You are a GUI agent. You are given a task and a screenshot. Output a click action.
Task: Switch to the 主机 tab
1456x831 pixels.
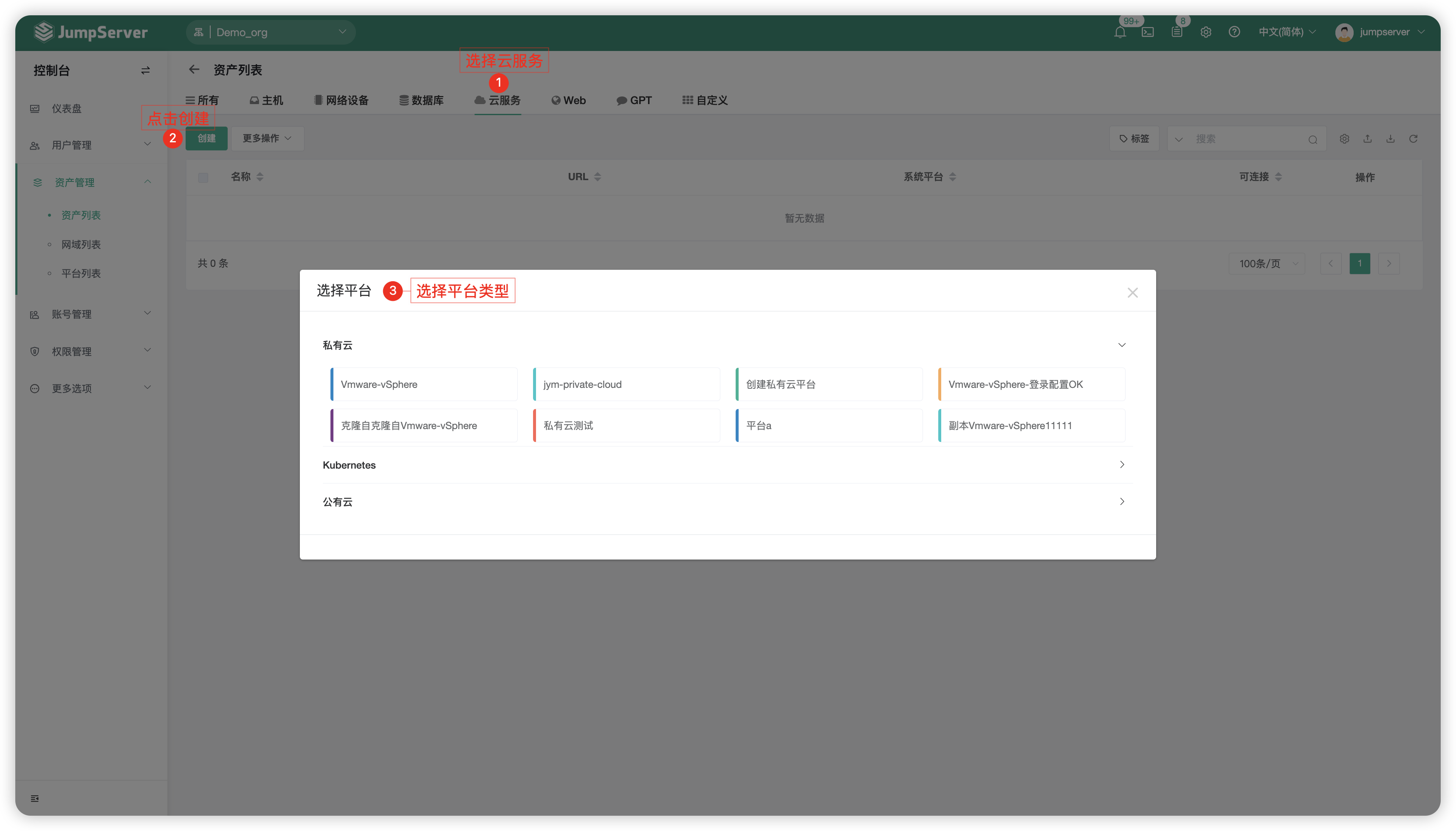(x=266, y=100)
